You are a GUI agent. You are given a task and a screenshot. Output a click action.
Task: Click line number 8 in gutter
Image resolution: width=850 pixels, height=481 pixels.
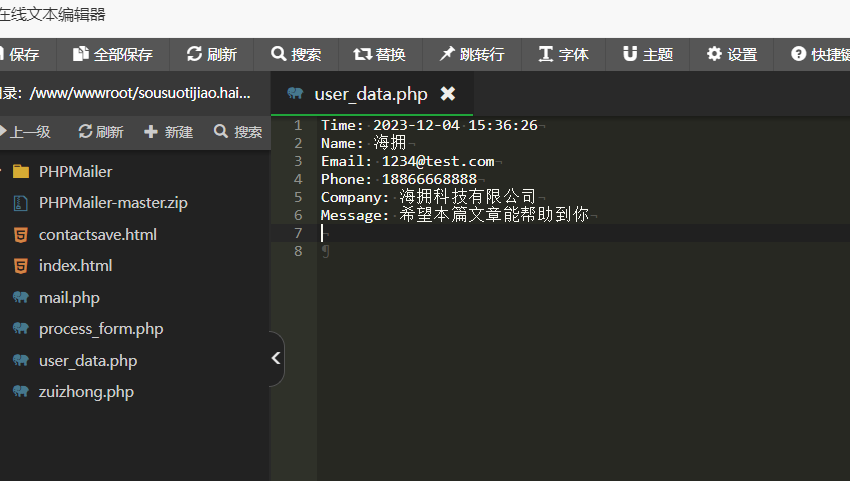point(298,251)
